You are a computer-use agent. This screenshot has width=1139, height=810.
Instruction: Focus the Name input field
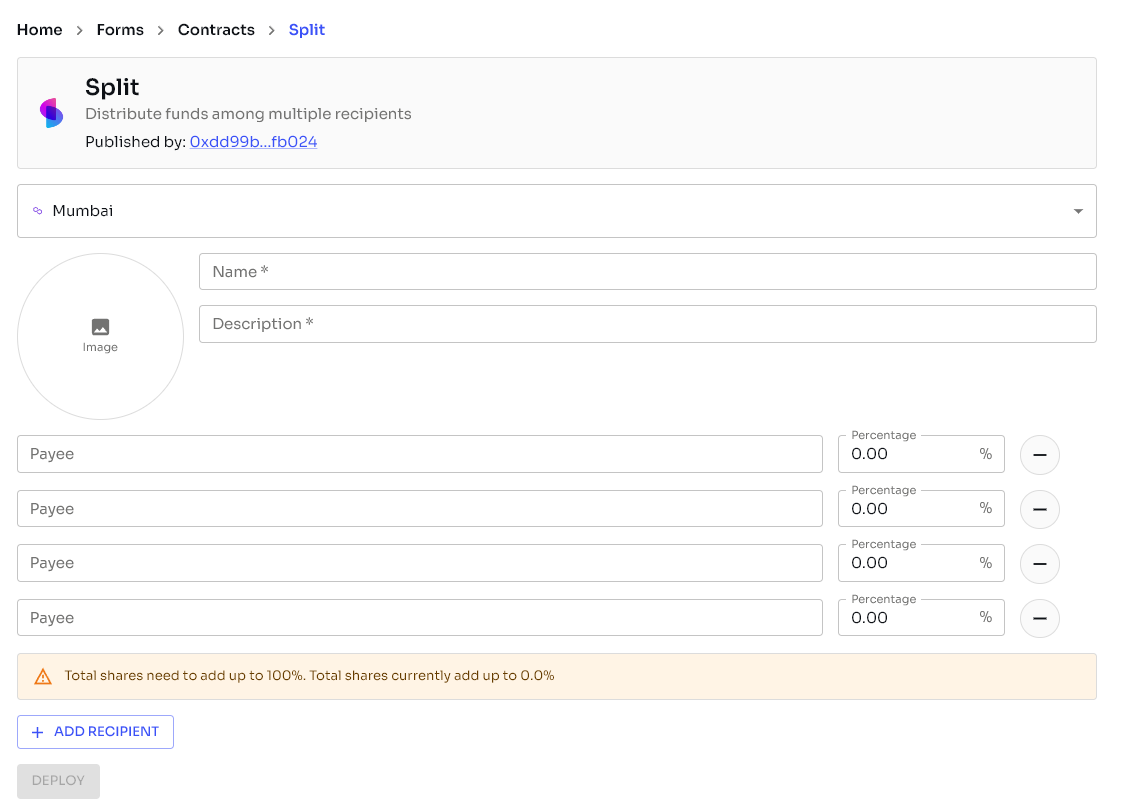[647, 272]
